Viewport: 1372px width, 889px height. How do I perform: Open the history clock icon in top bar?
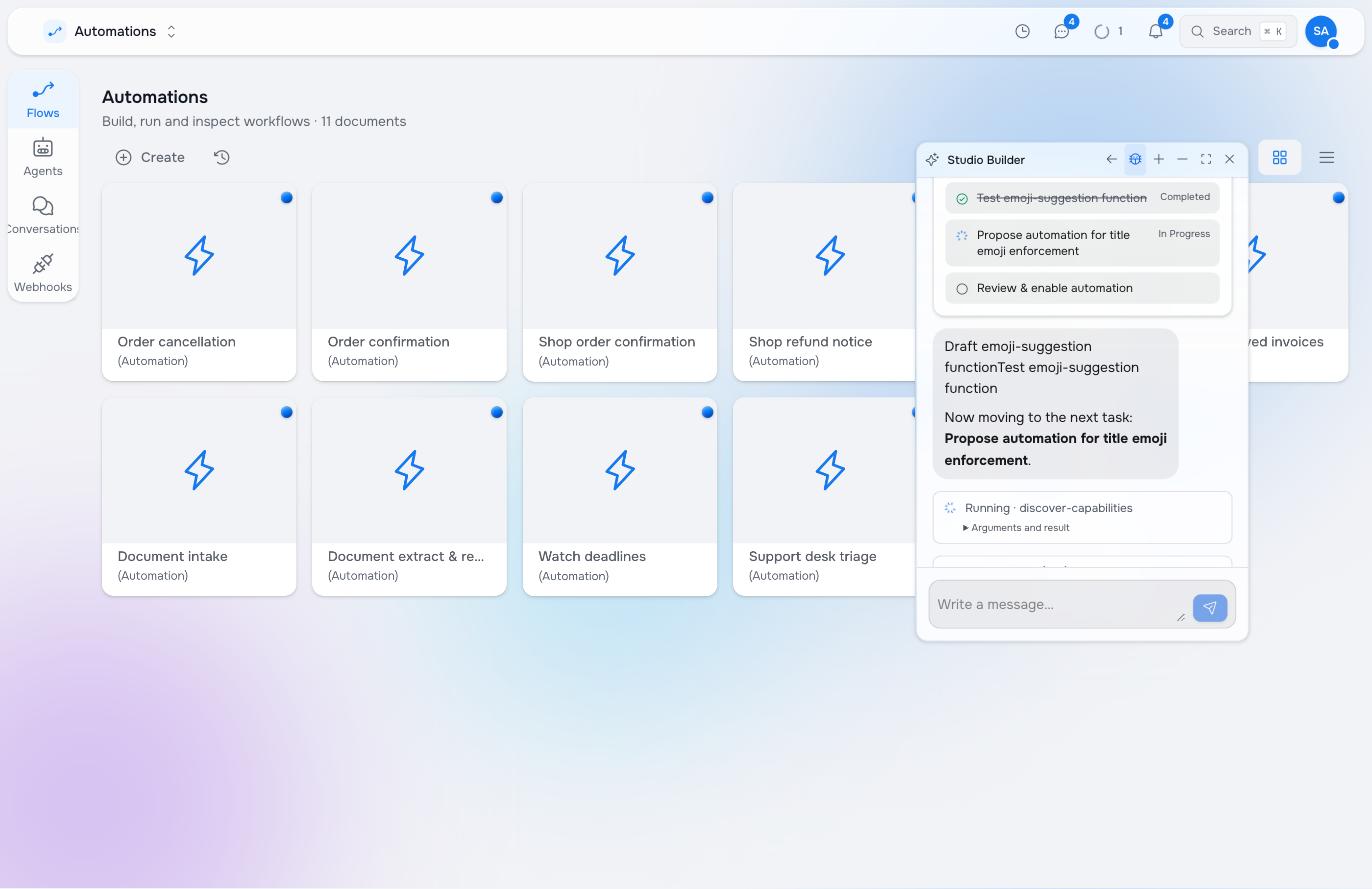point(1022,31)
